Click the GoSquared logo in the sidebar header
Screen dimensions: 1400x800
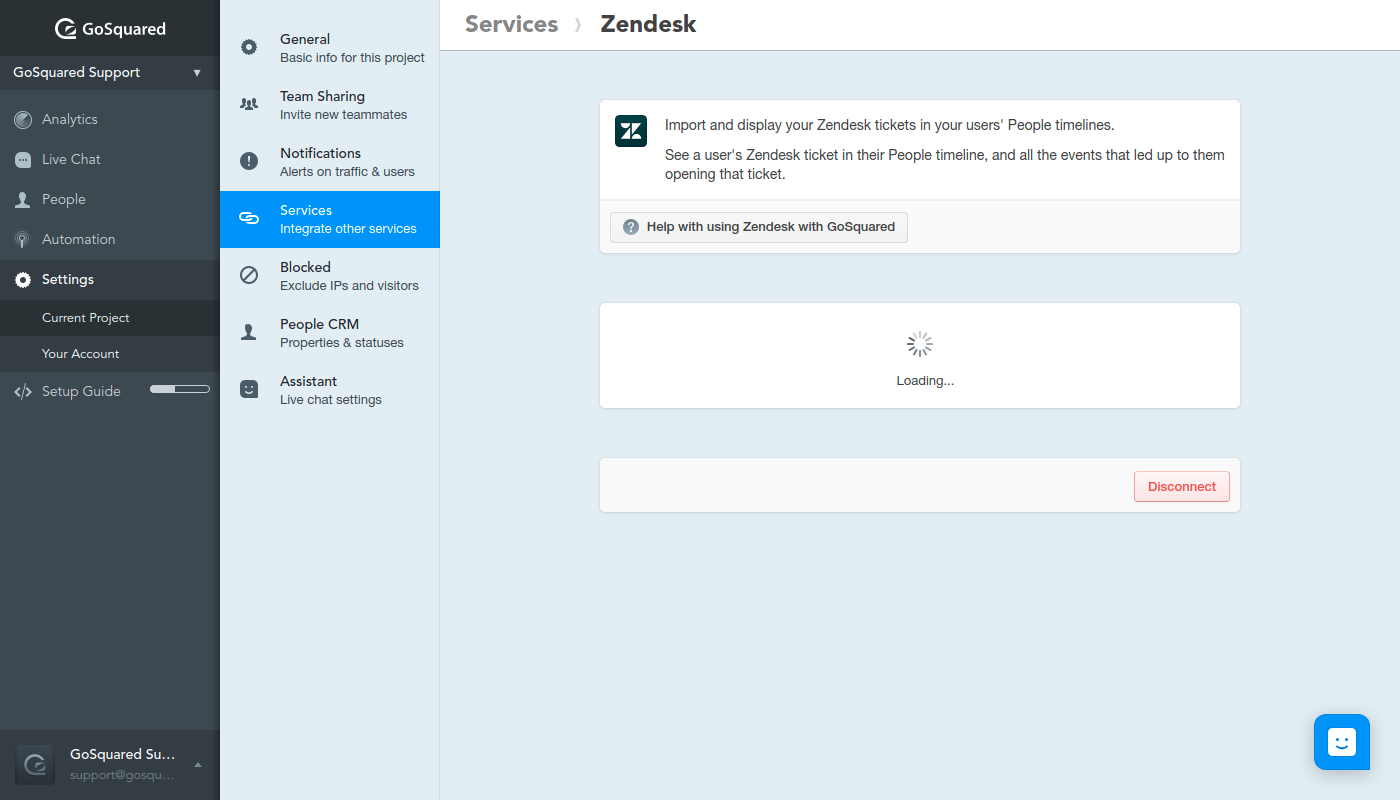110,29
